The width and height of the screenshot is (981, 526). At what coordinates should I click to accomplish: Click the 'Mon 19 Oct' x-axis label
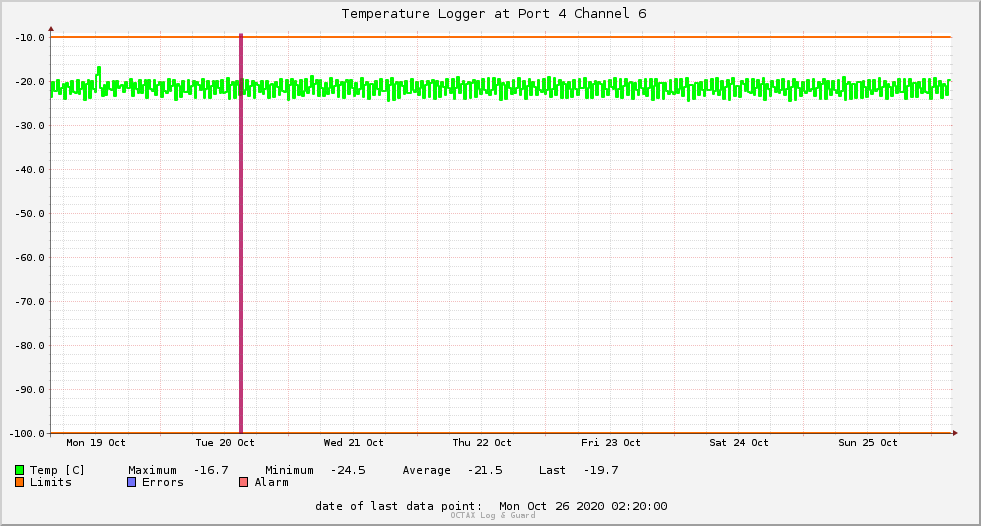pyautogui.click(x=96, y=443)
